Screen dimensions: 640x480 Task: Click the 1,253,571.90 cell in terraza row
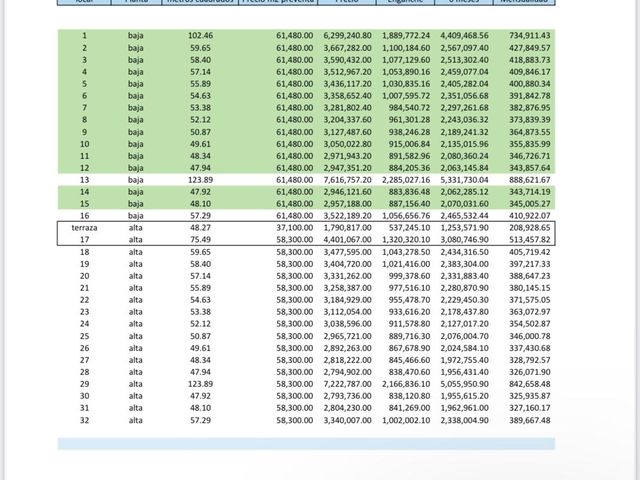[464, 228]
